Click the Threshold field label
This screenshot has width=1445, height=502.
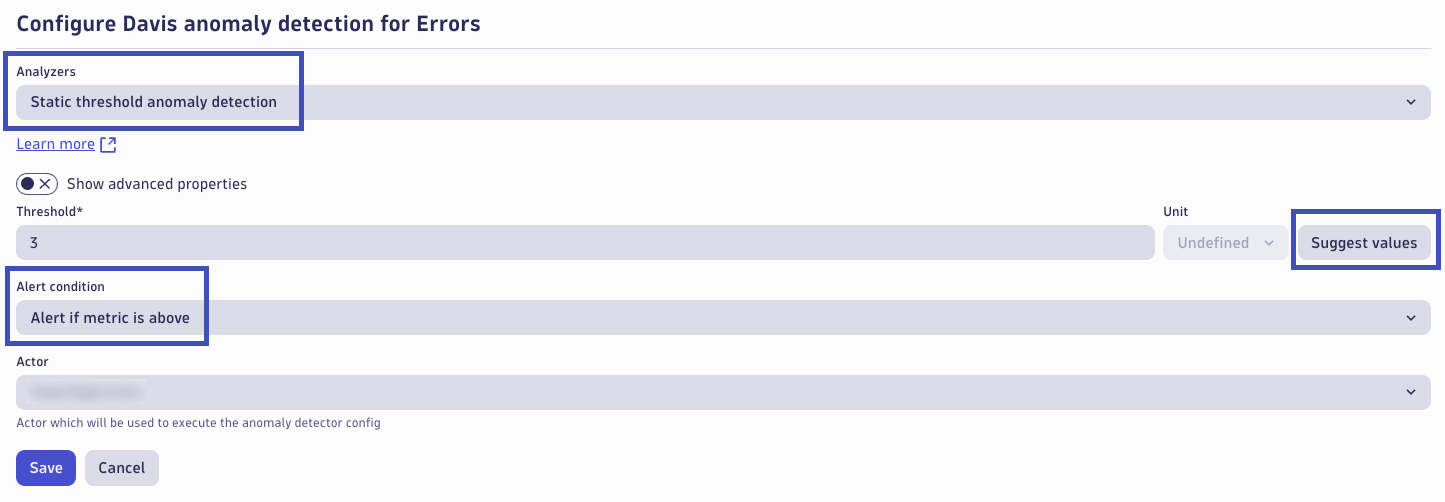coord(49,212)
